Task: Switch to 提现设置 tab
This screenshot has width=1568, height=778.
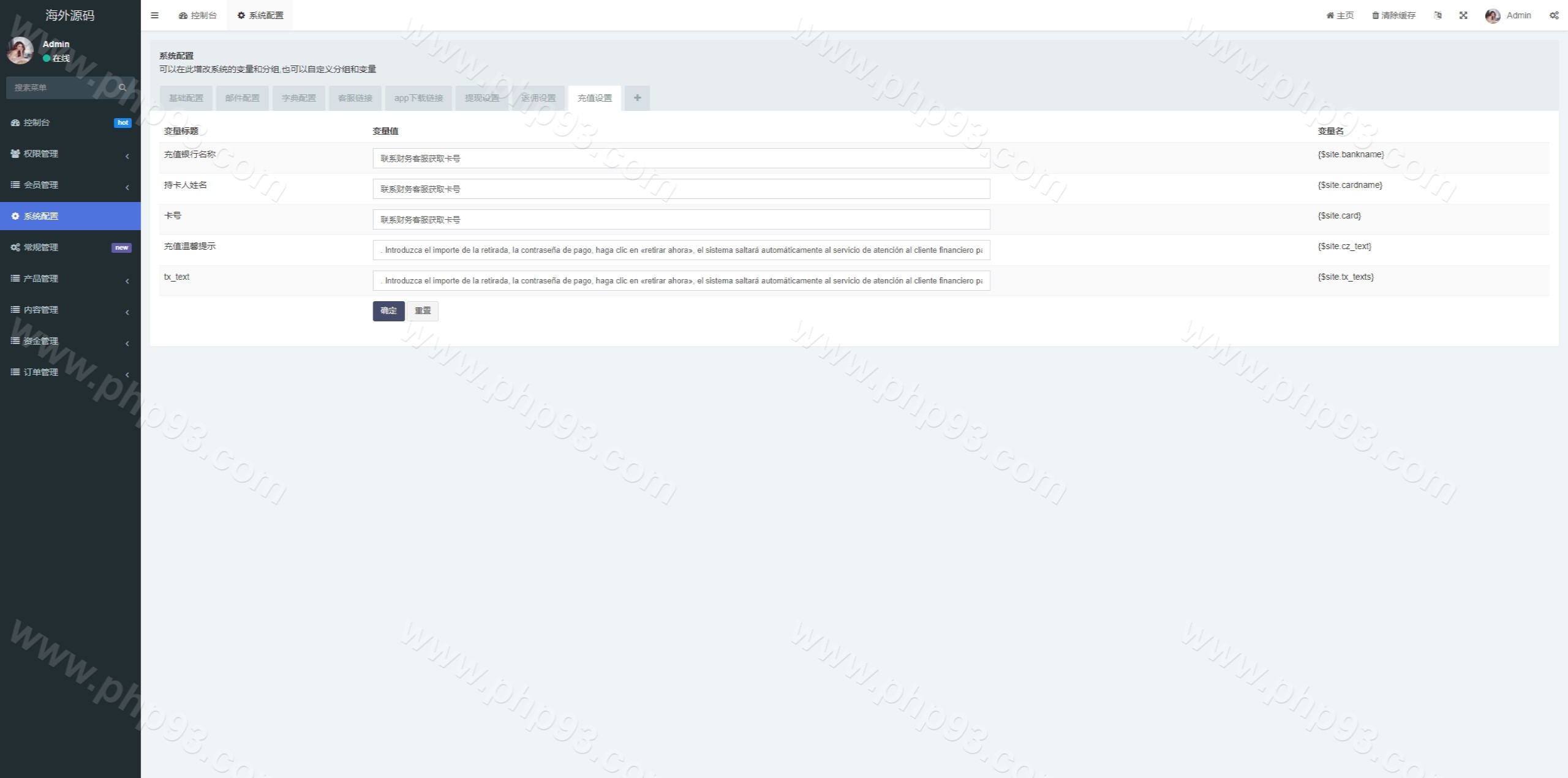Action: pos(482,98)
